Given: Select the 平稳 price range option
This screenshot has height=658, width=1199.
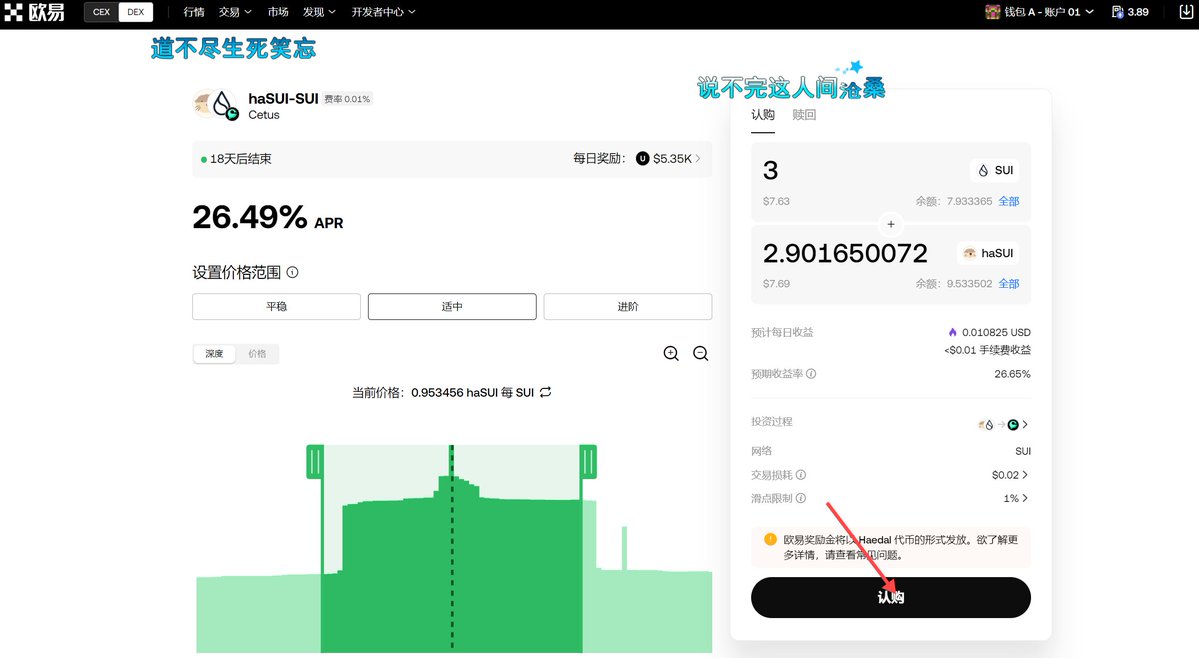Looking at the screenshot, I should (x=276, y=306).
